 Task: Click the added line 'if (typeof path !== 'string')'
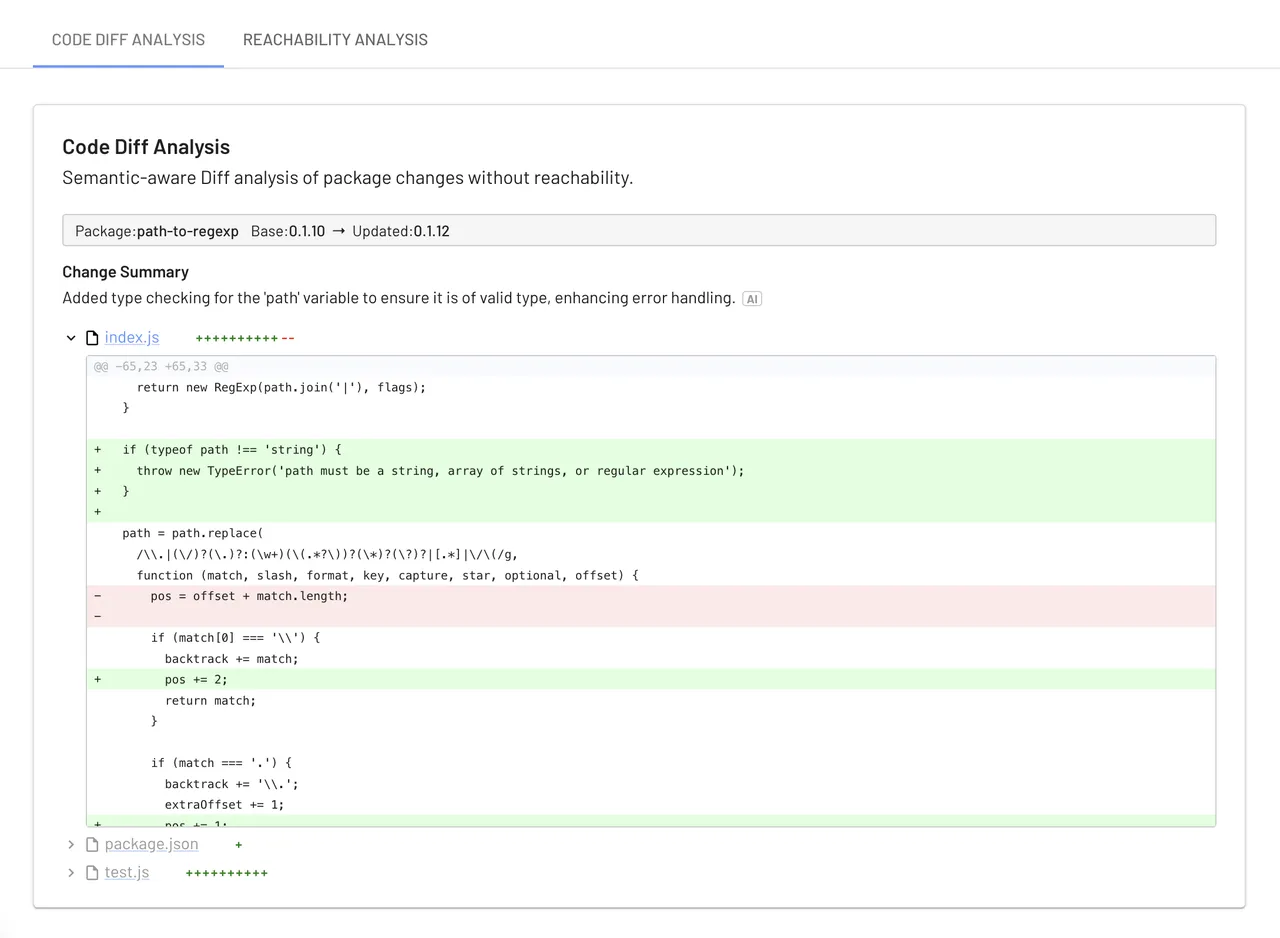click(651, 450)
